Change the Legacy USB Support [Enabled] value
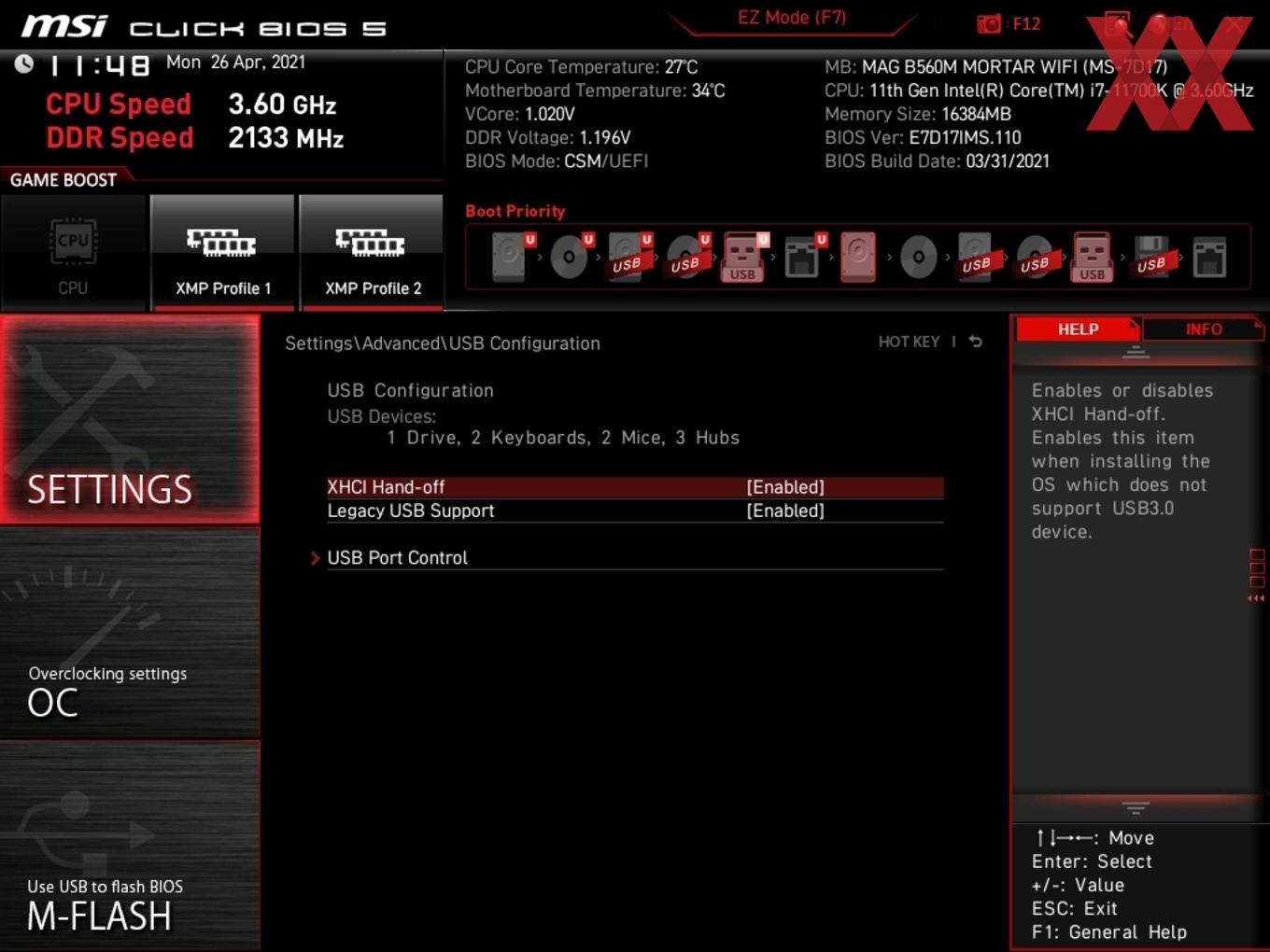Viewport: 1270px width, 952px height. [x=785, y=511]
